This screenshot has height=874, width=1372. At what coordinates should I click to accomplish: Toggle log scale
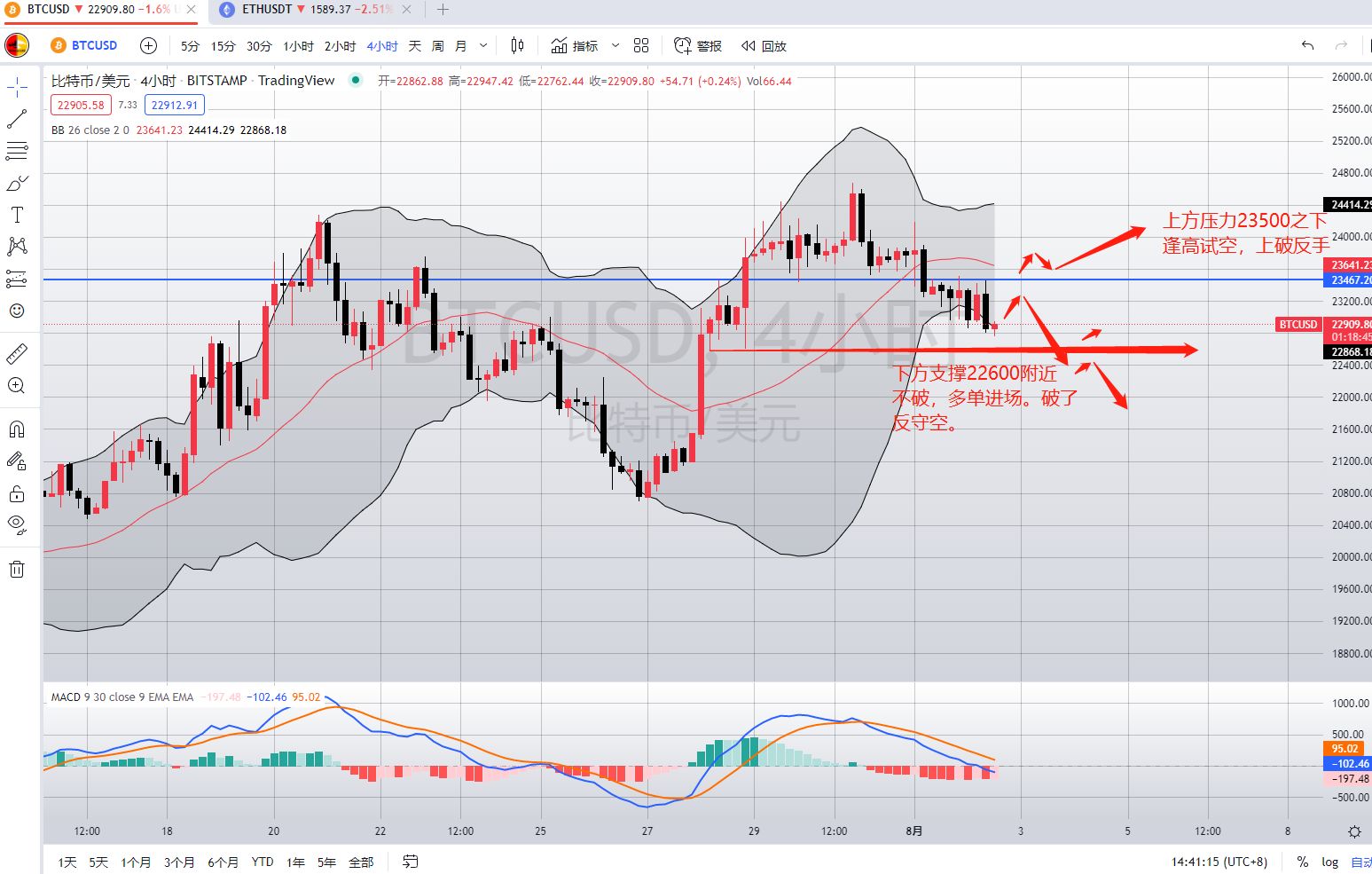point(1329,862)
